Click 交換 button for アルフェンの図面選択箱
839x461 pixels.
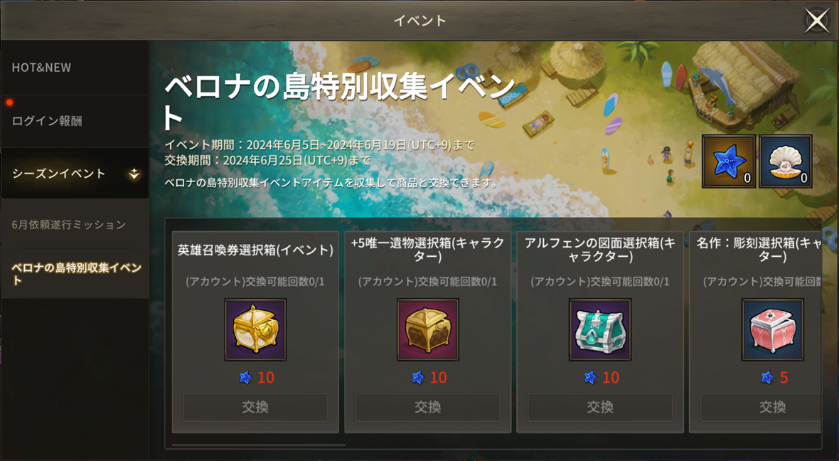point(600,408)
